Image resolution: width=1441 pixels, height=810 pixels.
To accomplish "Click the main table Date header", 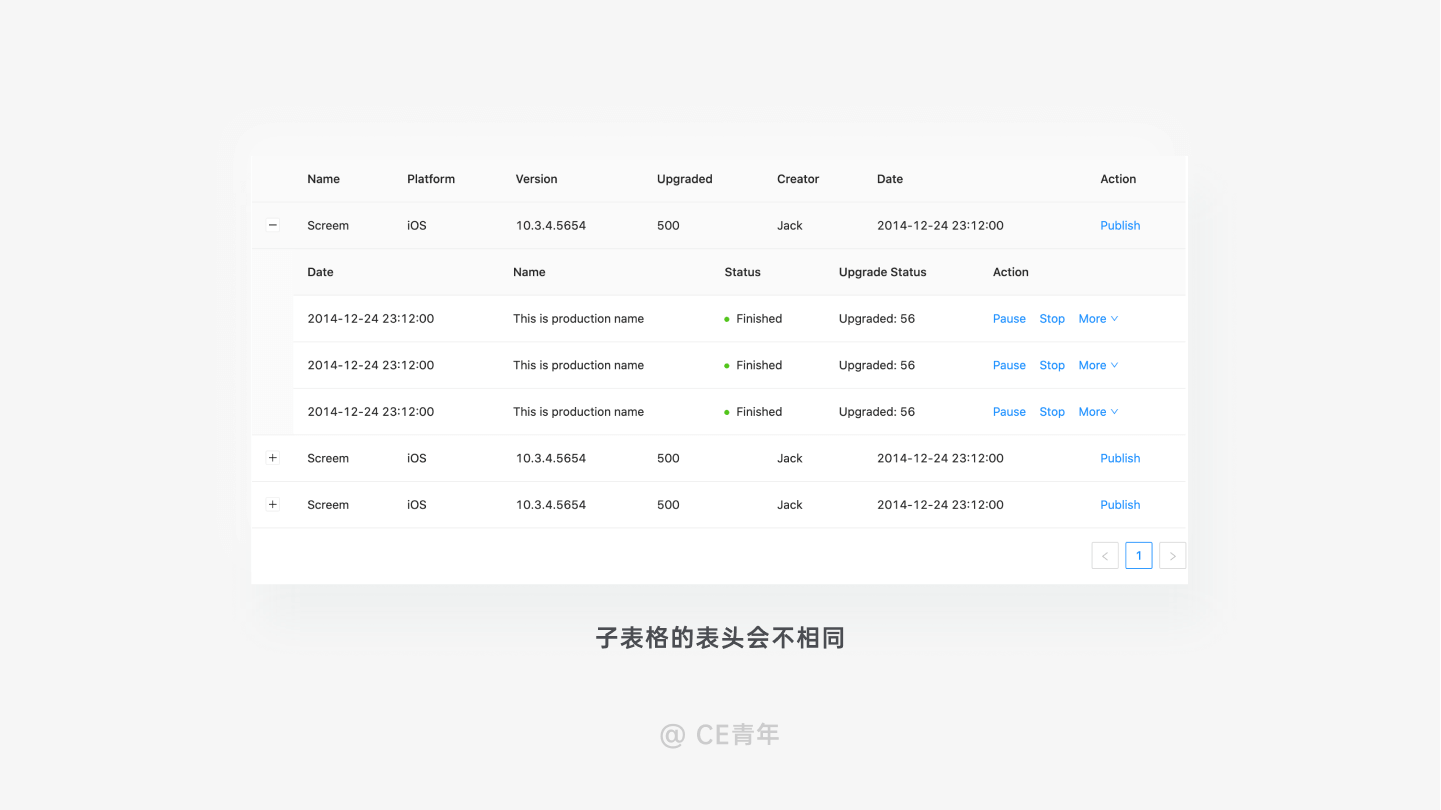I will 890,179.
